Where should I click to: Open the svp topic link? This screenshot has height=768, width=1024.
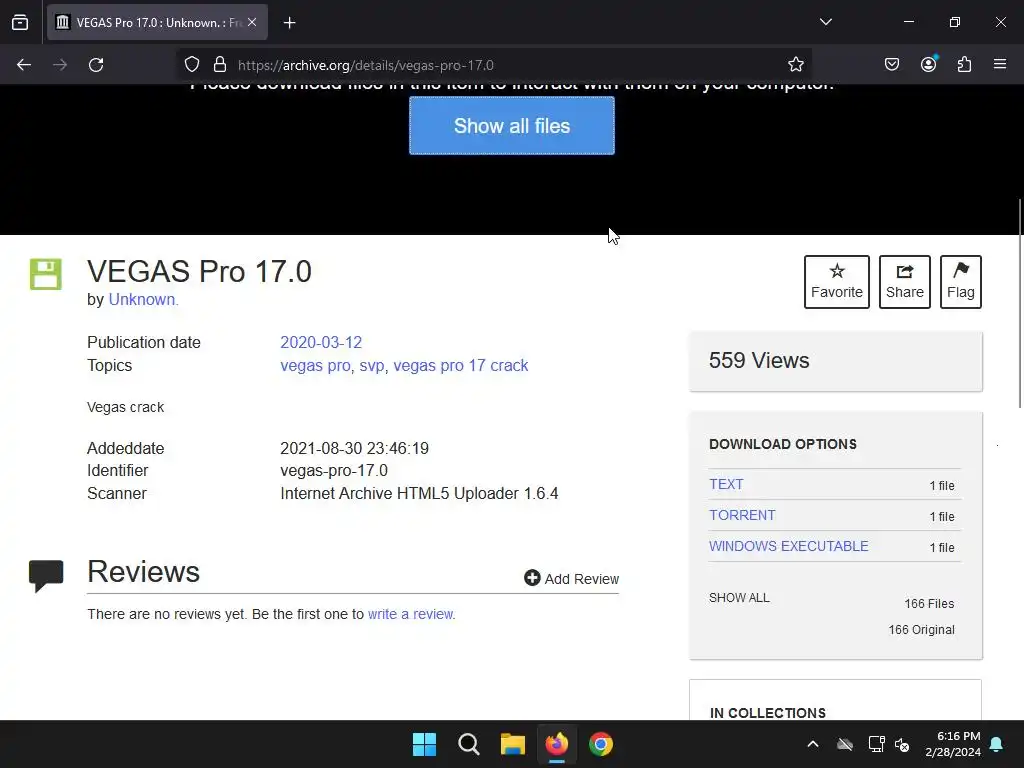[x=372, y=366]
